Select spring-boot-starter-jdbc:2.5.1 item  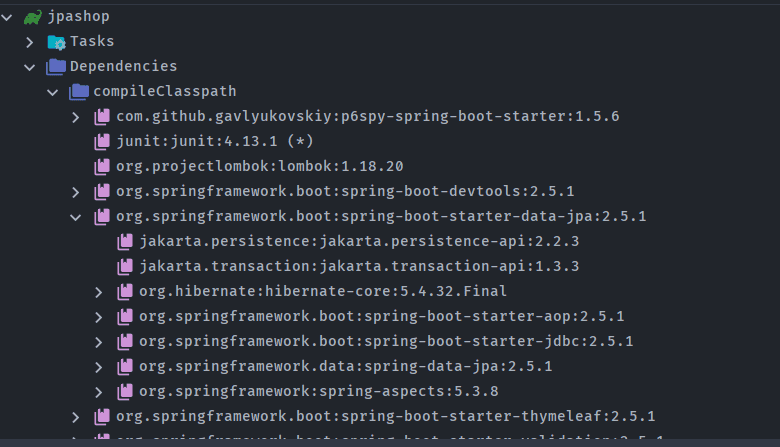[x=386, y=341]
